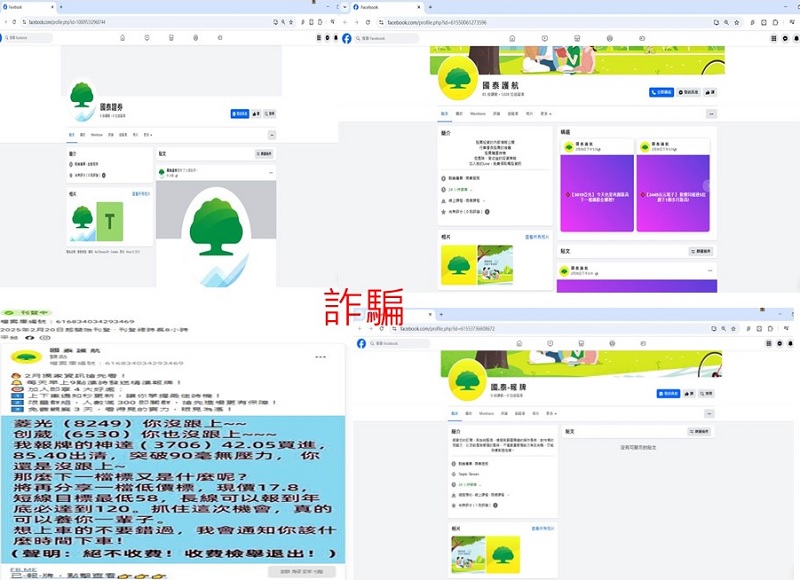This screenshot has height=580, width=800.
Task: Open the three-dot menu on the 國泰護航 ad post
Action: (320, 357)
